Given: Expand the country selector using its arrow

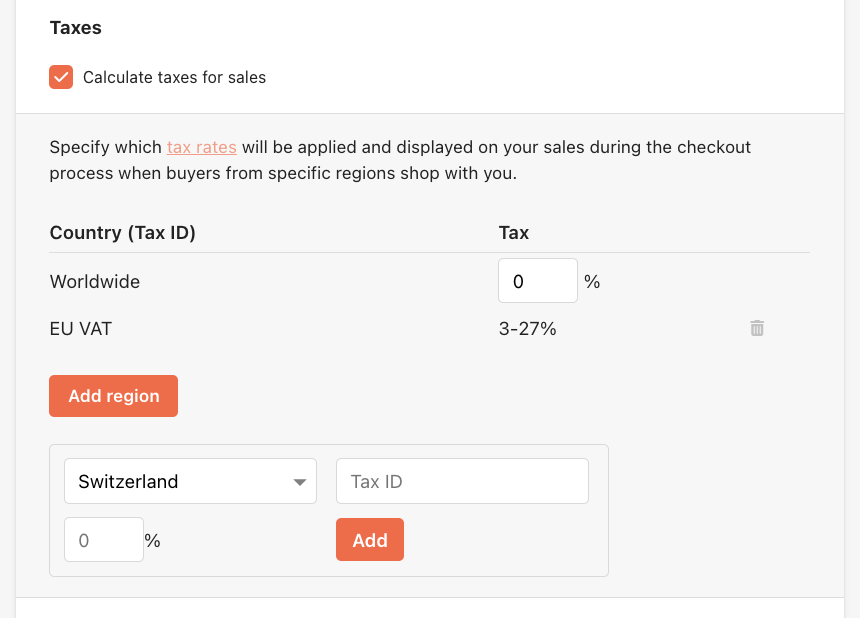Looking at the screenshot, I should (299, 482).
